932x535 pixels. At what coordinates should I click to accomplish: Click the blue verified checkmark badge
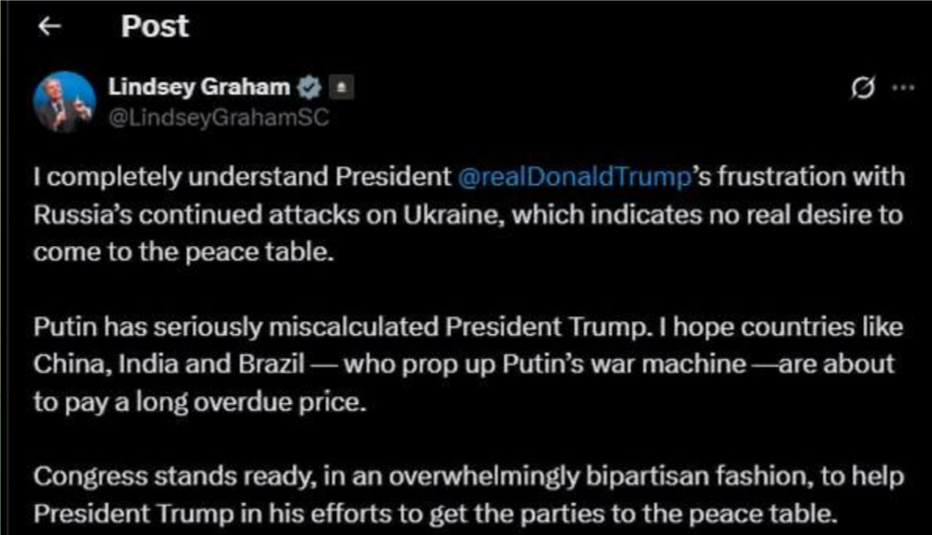point(308,87)
